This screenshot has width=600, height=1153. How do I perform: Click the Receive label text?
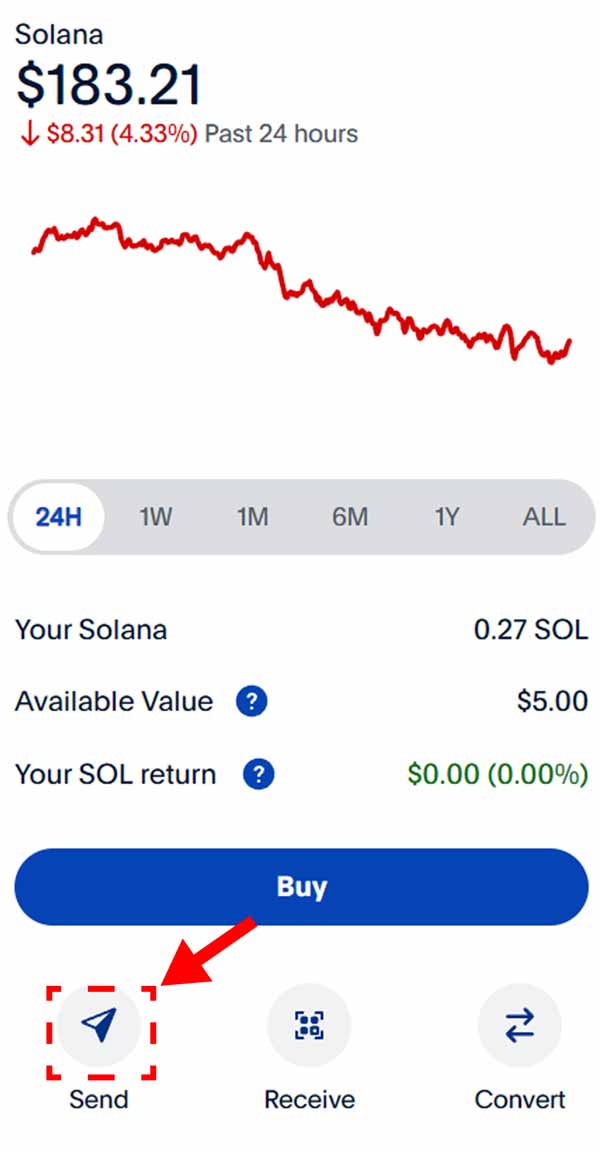[309, 1099]
